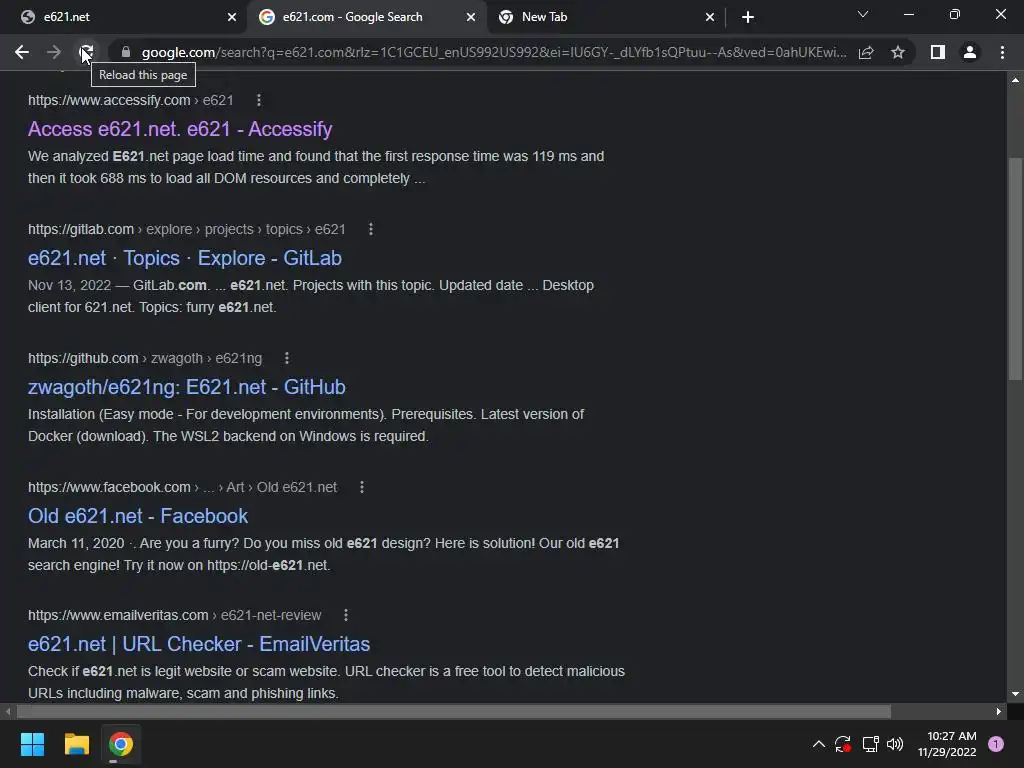The height and width of the screenshot is (768, 1024).
Task: Open e621.net URL Checker EmailVeritas result
Action: (199, 644)
